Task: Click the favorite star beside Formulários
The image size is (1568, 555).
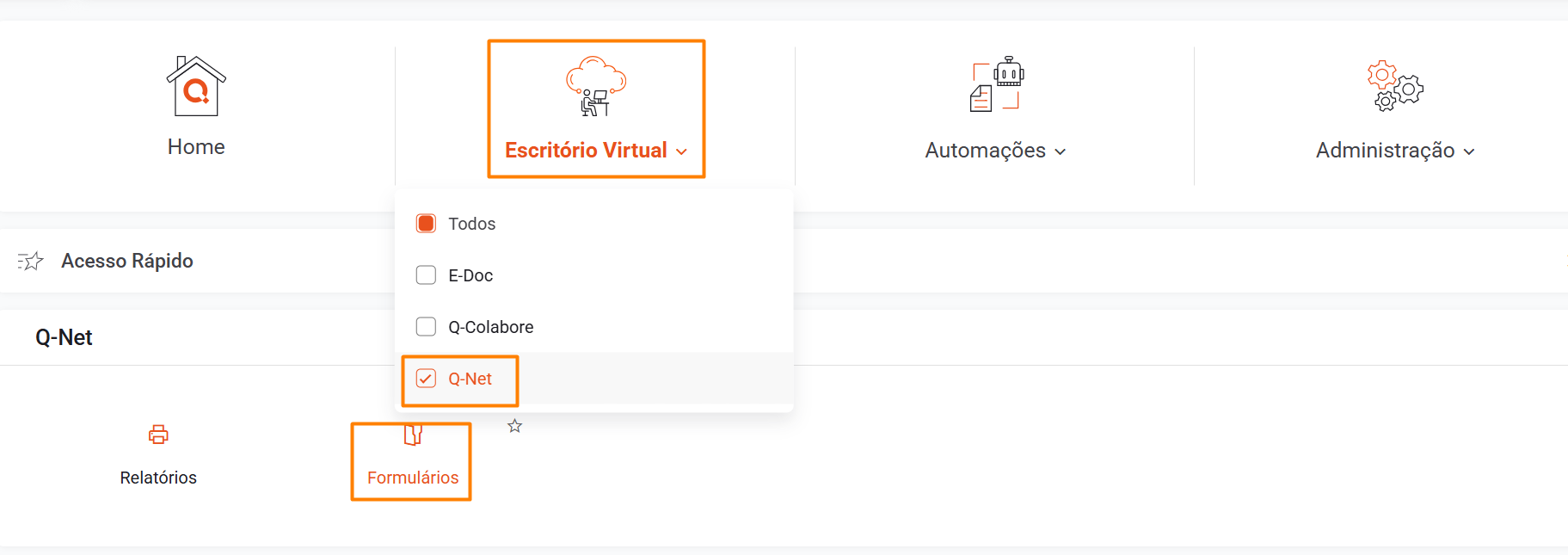Action: [x=514, y=426]
